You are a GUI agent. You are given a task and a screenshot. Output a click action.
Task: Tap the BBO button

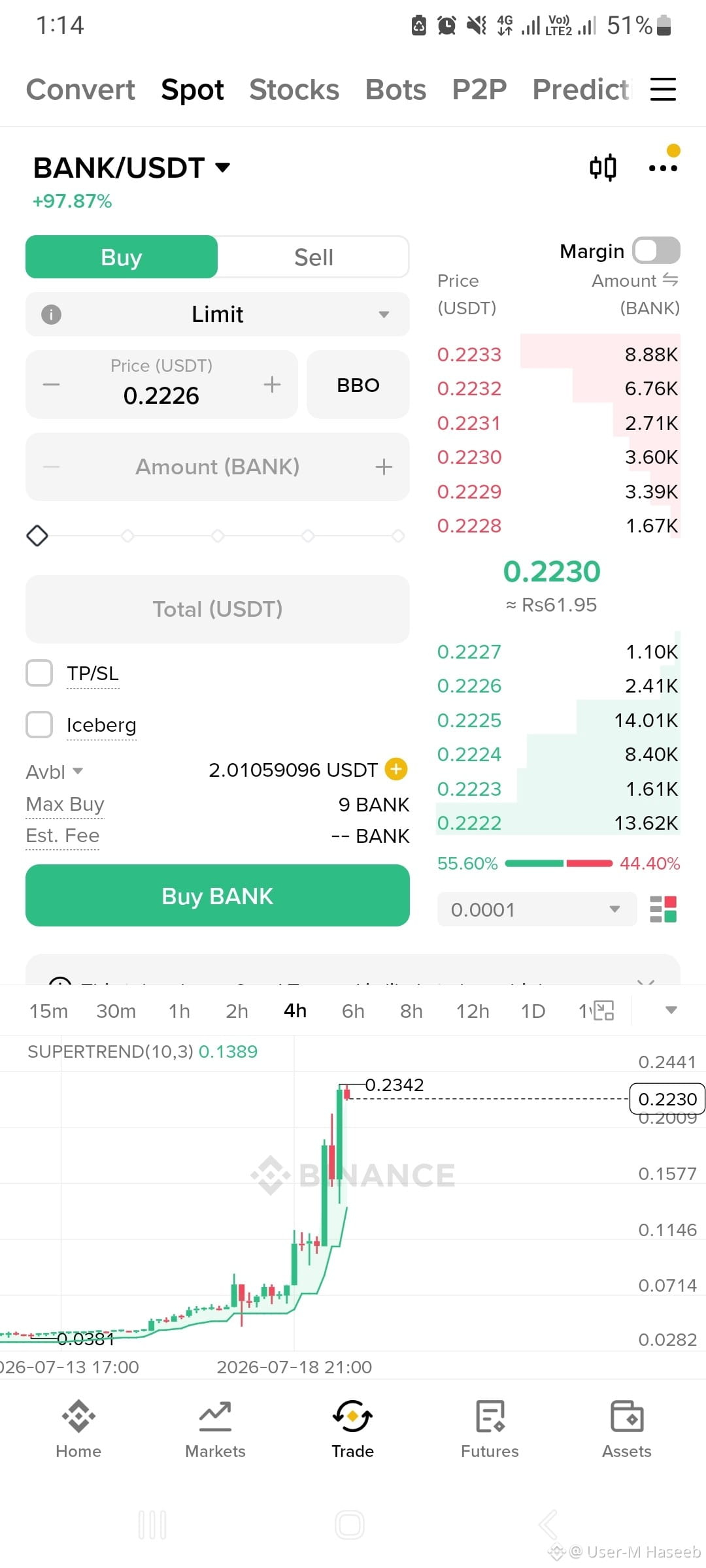358,385
